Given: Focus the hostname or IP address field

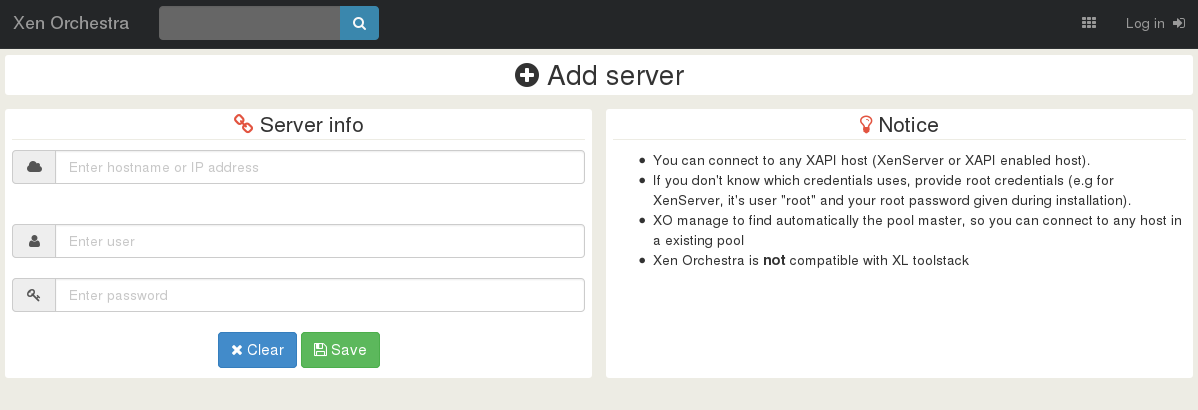Looking at the screenshot, I should [320, 166].
